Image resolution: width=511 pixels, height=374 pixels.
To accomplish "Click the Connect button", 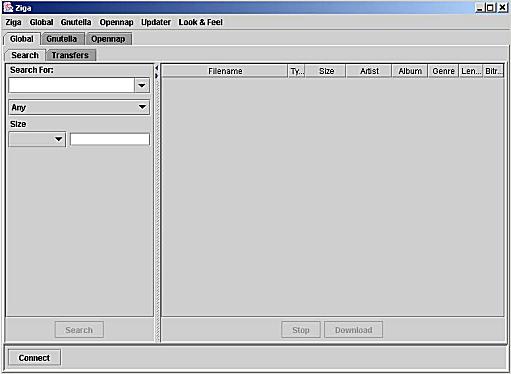I will pos(34,358).
